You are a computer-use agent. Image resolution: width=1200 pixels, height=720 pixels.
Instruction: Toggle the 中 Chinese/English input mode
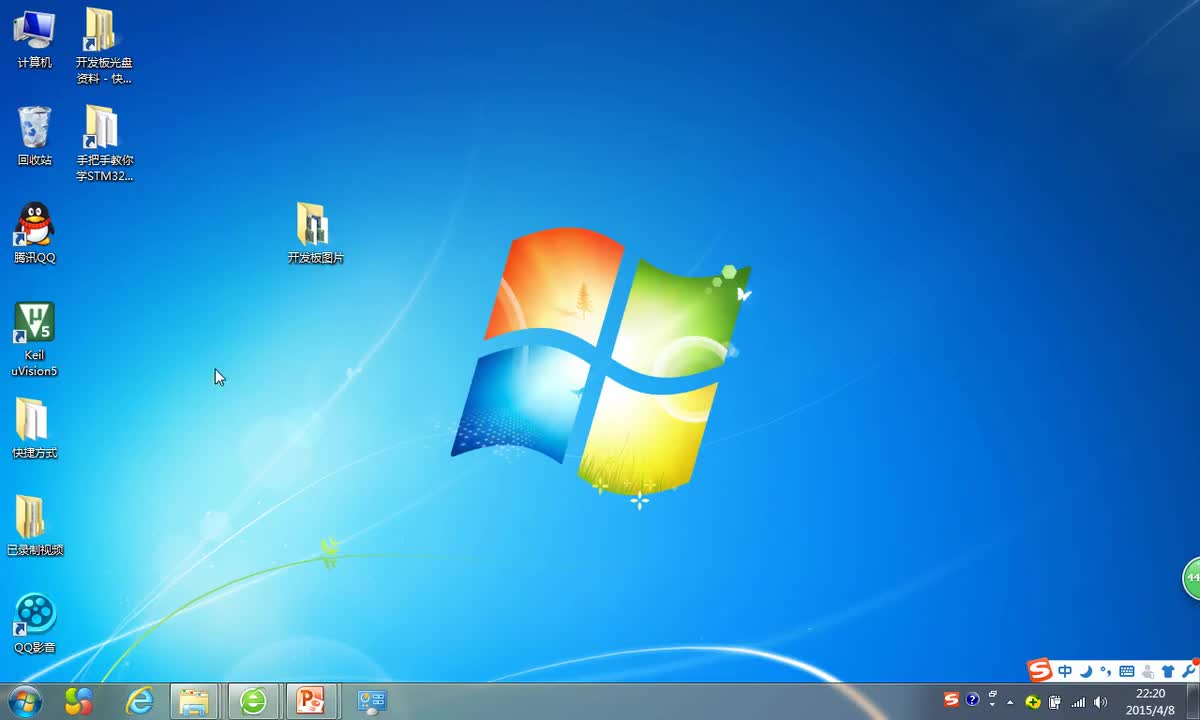pos(1065,671)
